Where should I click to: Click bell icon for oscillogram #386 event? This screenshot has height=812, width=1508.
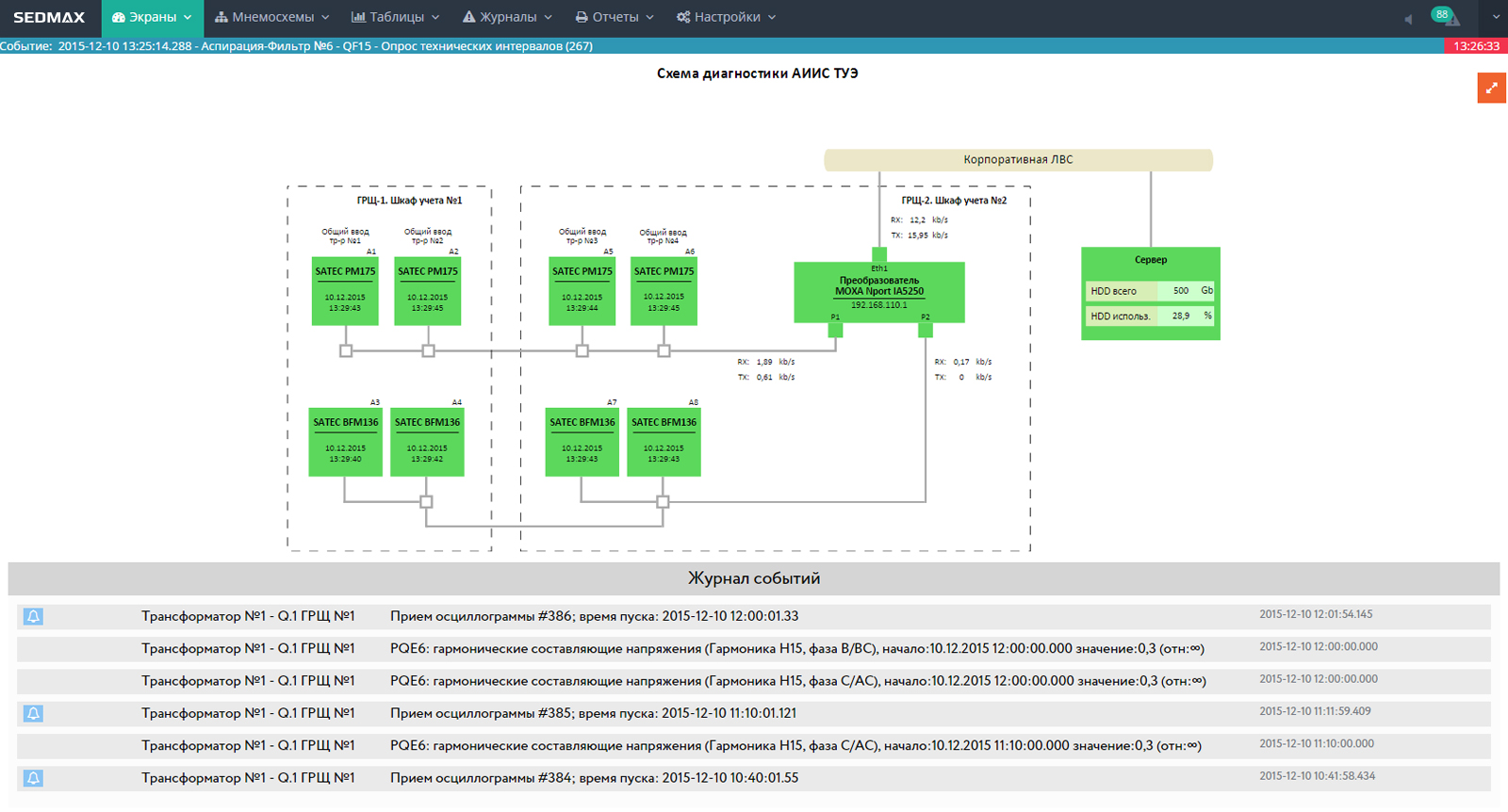[x=33, y=617]
